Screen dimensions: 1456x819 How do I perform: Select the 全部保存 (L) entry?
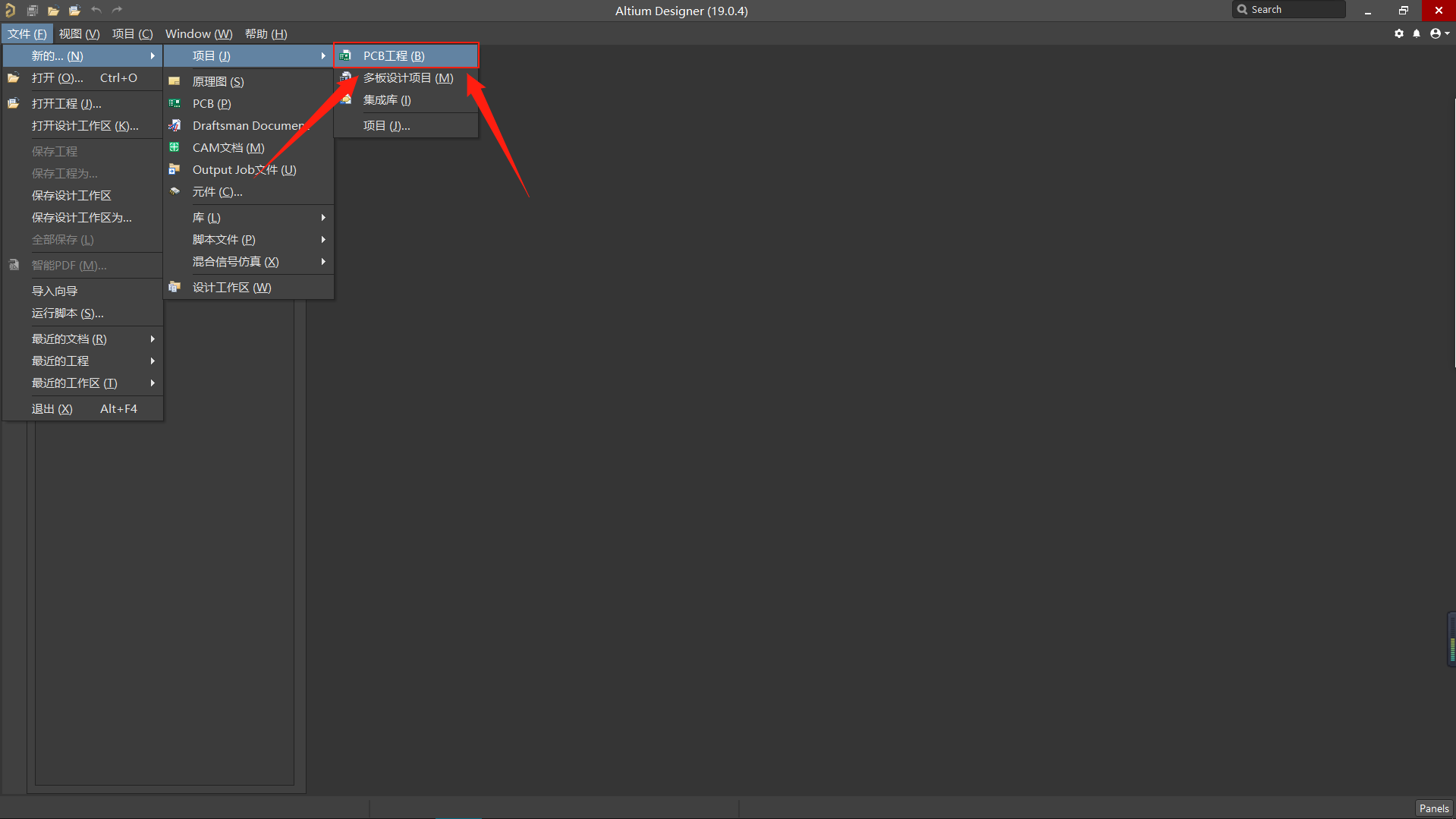coord(83,239)
